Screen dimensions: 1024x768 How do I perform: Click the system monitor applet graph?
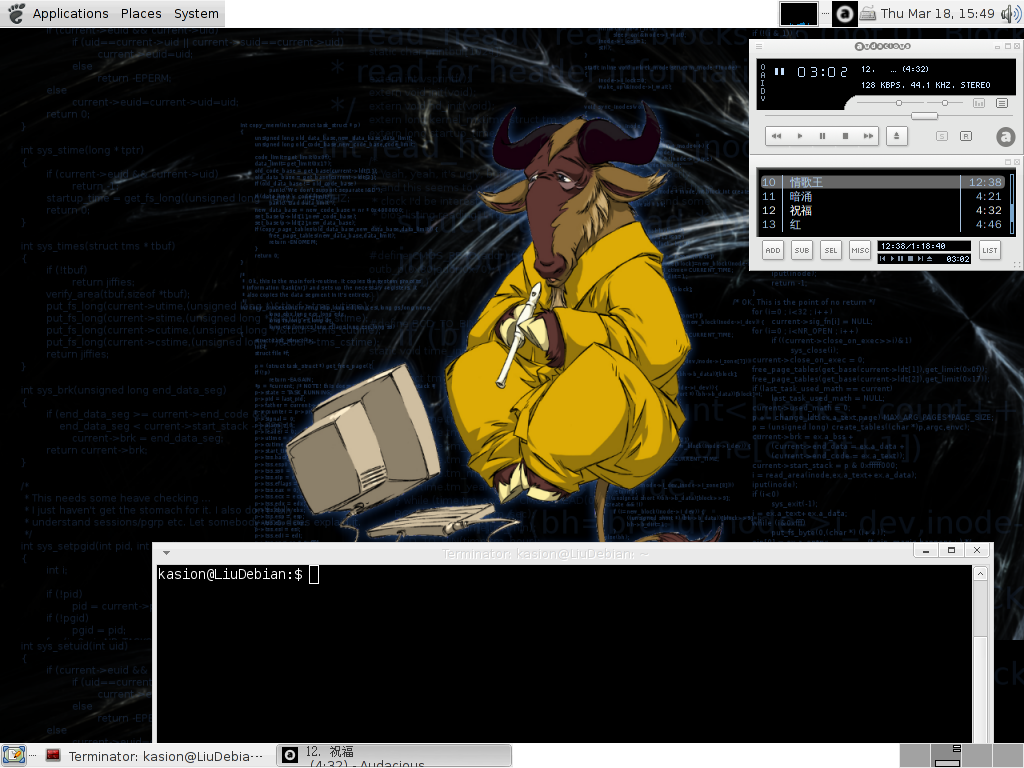[x=799, y=14]
